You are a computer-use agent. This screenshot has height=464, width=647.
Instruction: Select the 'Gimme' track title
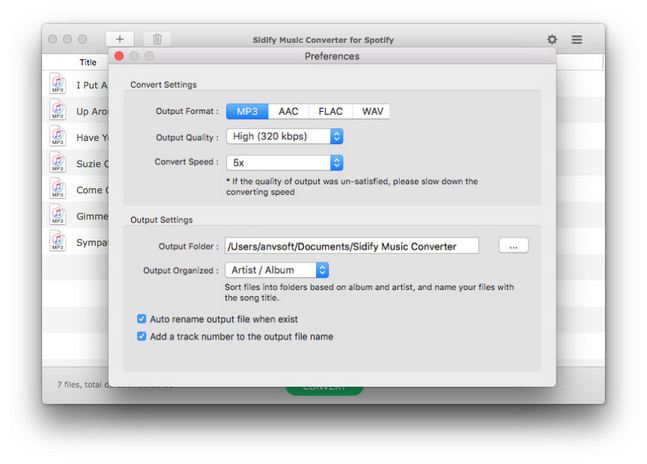92,216
